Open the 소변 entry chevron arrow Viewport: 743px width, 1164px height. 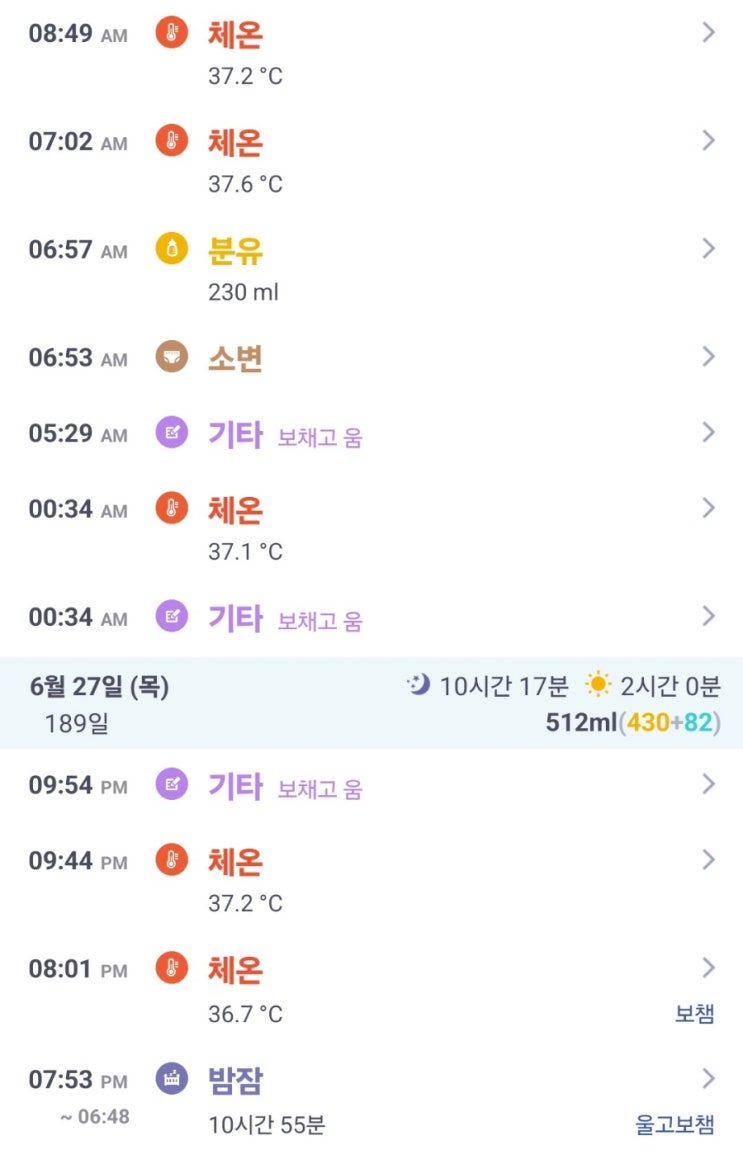(709, 356)
